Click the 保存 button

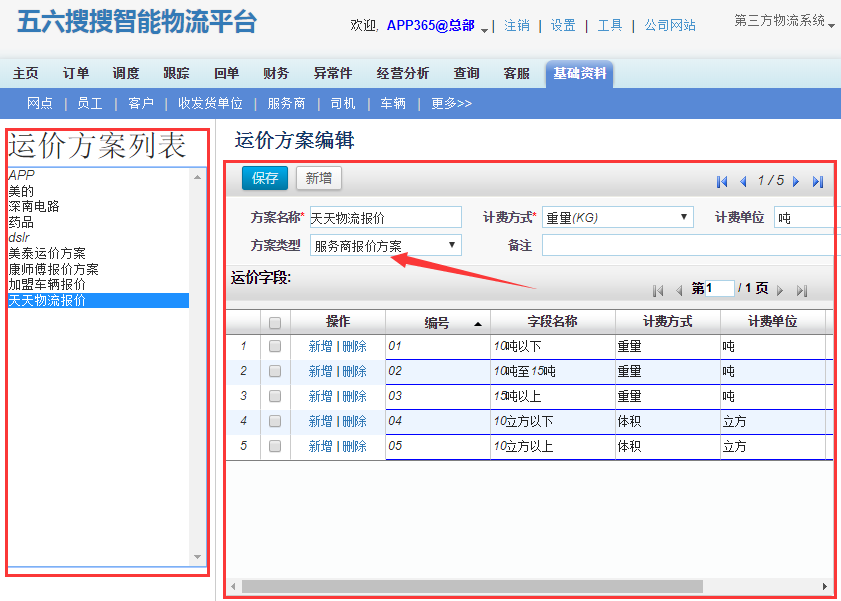265,178
